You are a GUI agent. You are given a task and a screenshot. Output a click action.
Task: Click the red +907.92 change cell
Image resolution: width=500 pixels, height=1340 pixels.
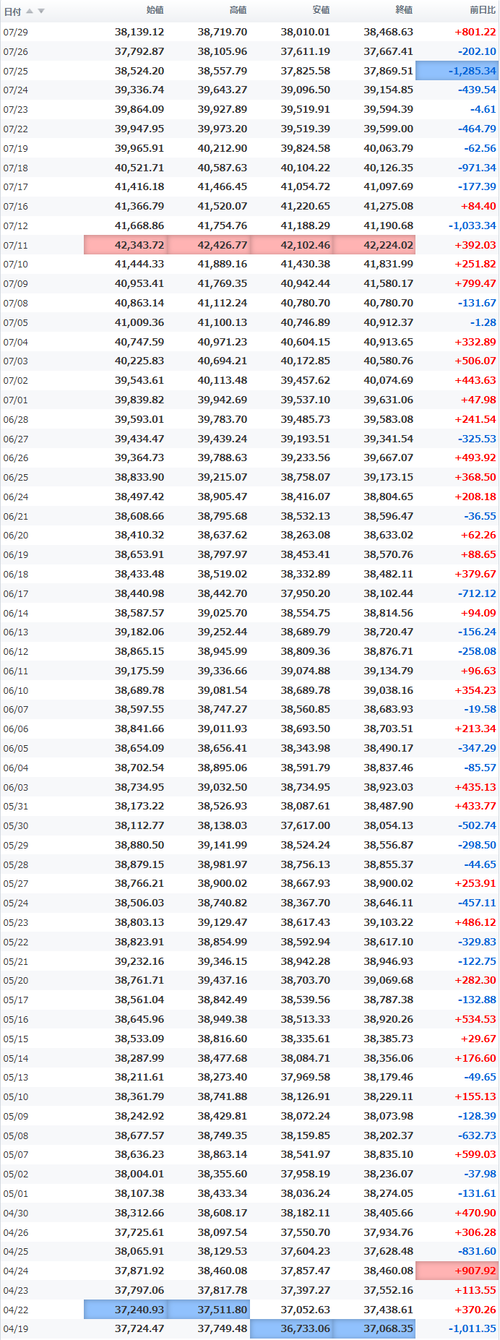coord(457,1271)
